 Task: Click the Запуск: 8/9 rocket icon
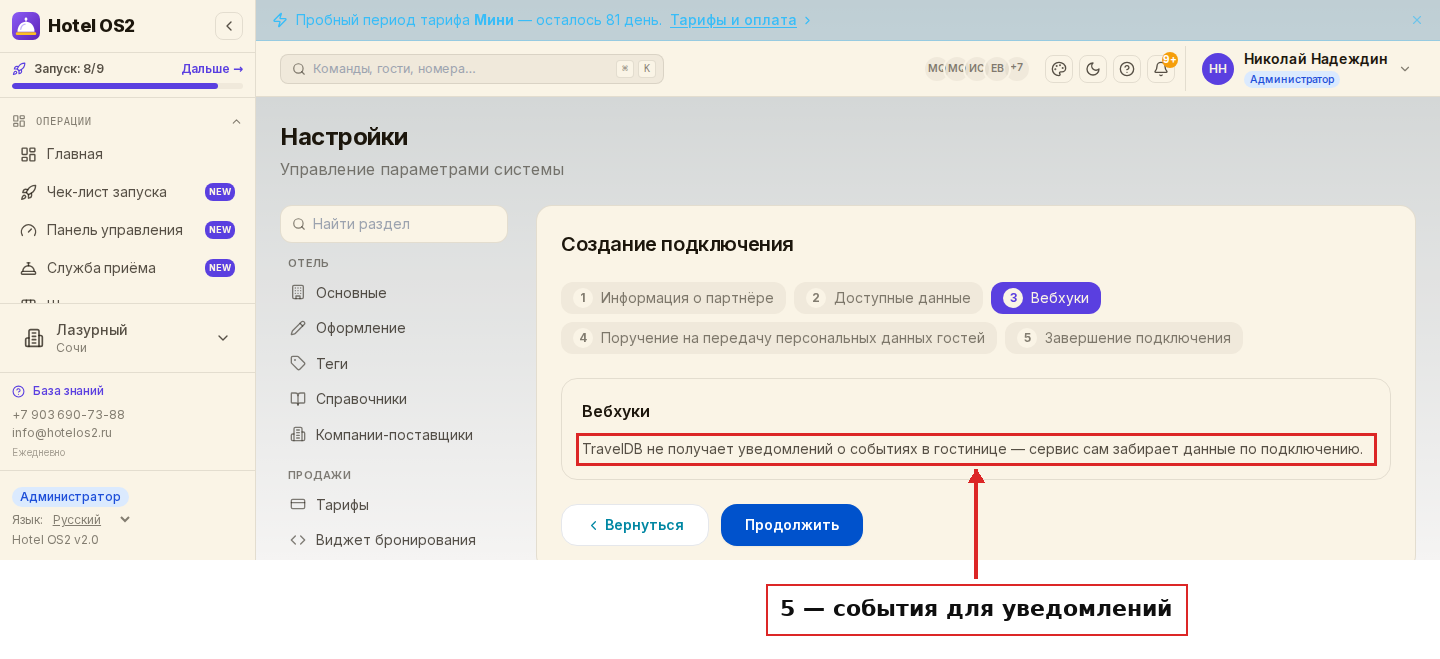point(19,69)
